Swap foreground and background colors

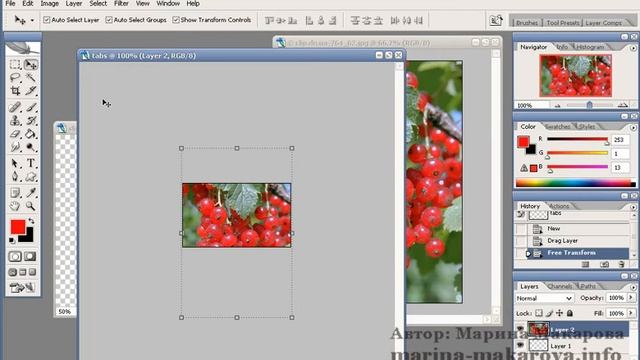point(31,221)
